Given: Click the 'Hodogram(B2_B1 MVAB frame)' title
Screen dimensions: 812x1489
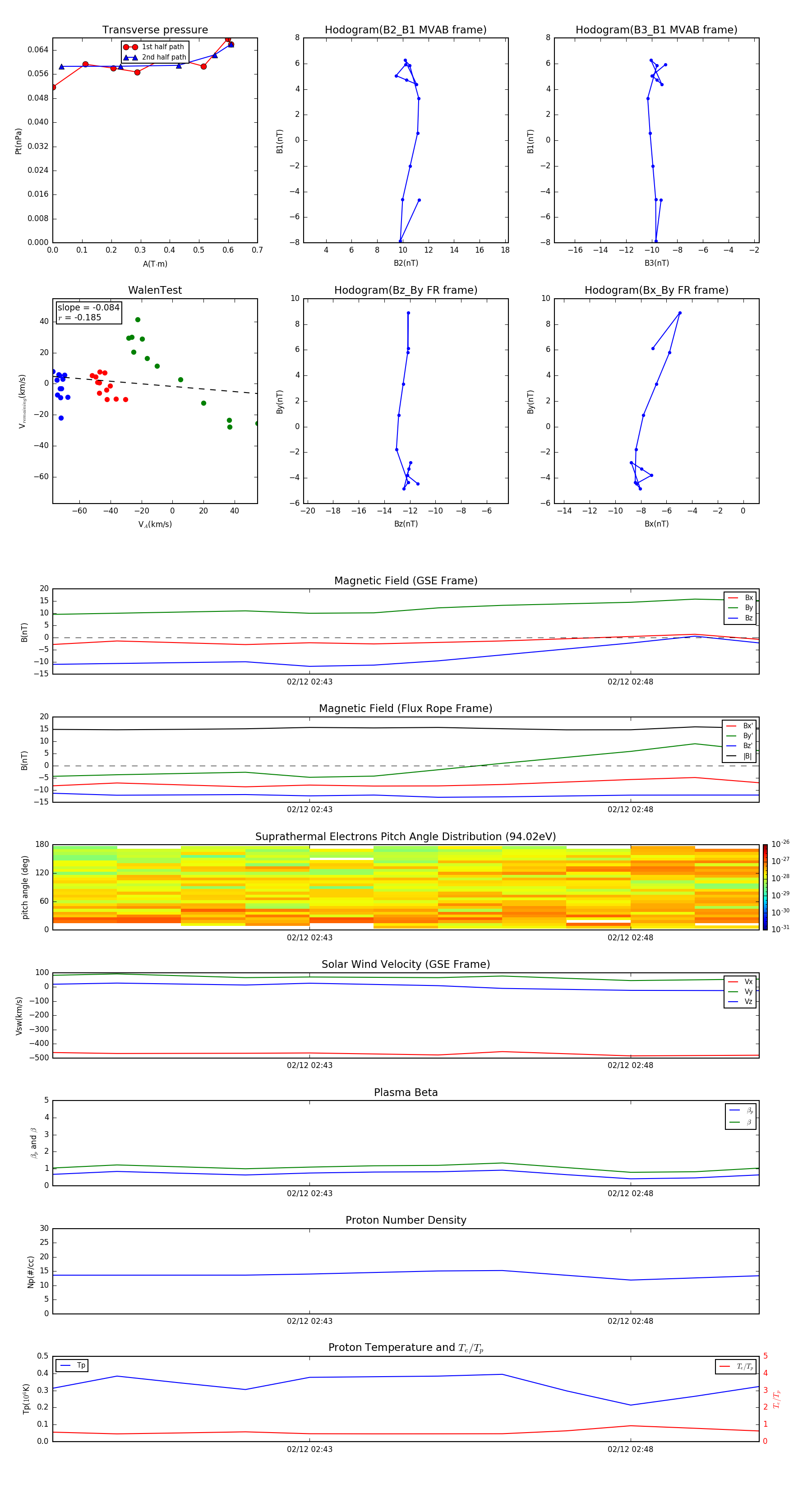Looking at the screenshot, I should pos(405,30).
